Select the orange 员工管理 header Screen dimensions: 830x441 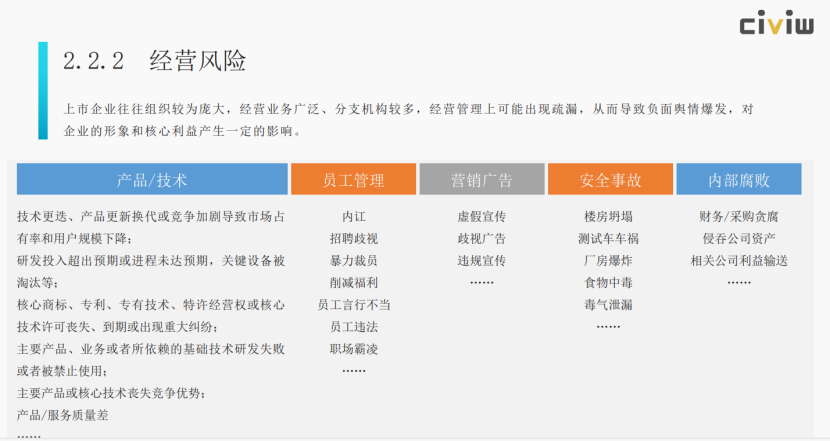pos(353,180)
